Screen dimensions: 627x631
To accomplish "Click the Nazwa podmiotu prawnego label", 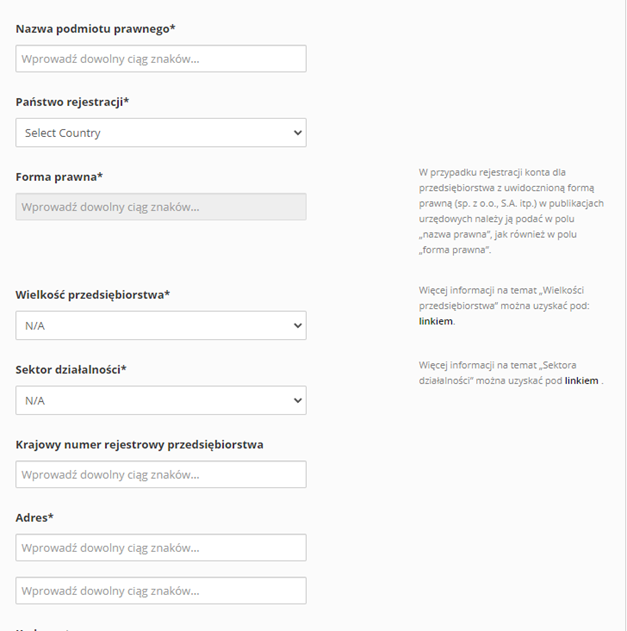I will (x=95, y=29).
